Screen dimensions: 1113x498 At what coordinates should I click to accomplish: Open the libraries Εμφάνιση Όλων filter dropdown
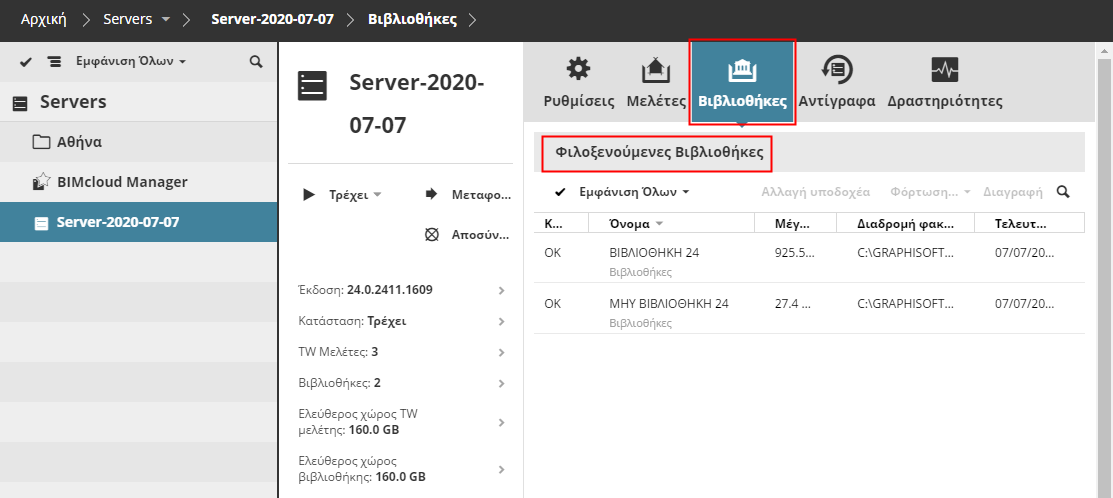coord(635,192)
